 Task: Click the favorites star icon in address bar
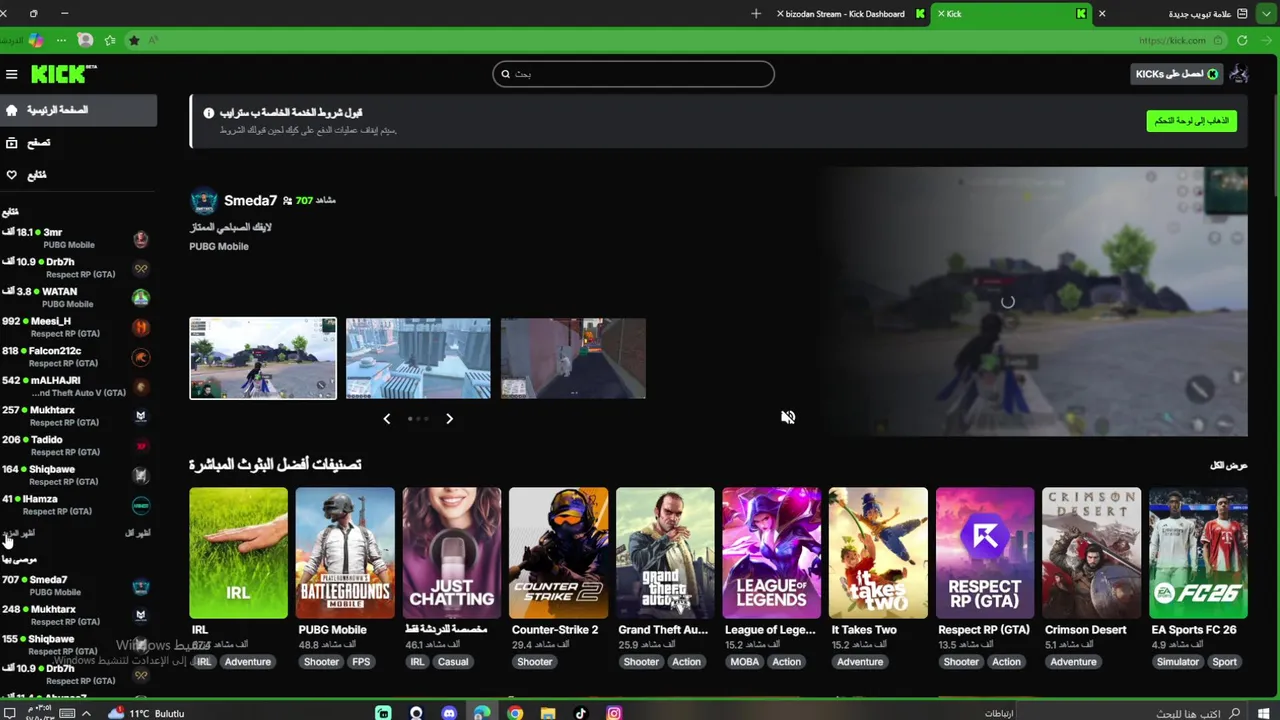coord(133,41)
